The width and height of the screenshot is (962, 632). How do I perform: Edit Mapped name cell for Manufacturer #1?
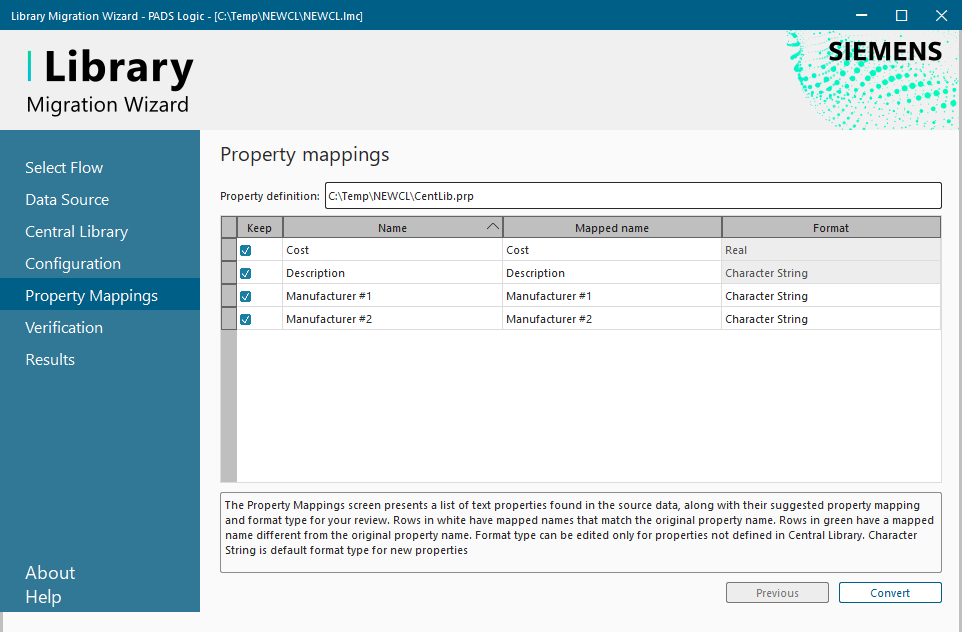pyautogui.click(x=611, y=296)
